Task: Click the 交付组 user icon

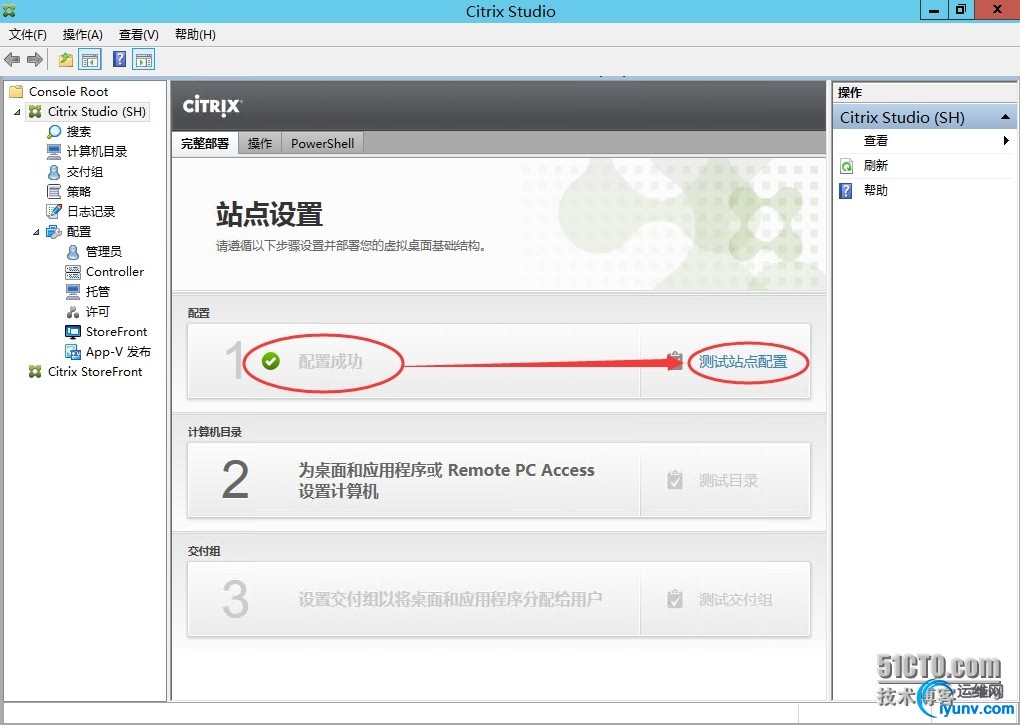Action: click(54, 172)
